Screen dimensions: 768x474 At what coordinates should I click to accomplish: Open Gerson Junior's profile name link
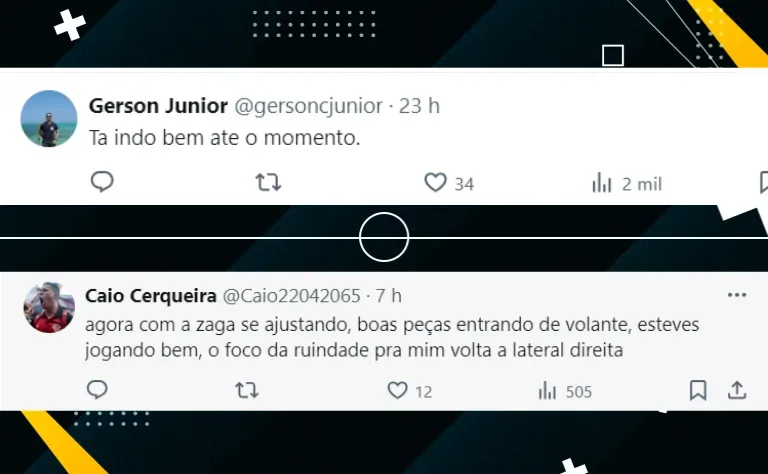(x=158, y=106)
